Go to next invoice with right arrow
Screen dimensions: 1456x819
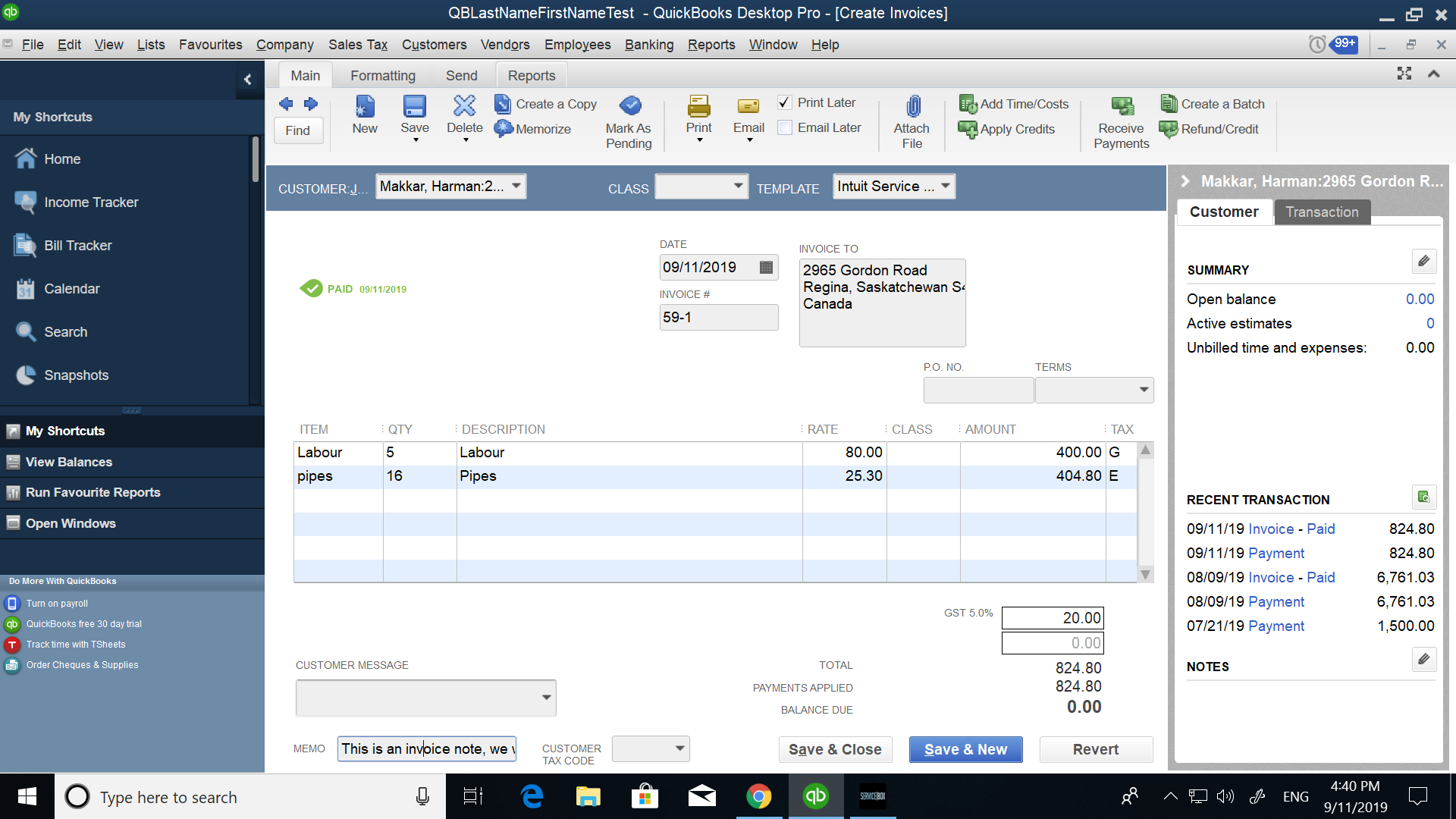pyautogui.click(x=311, y=104)
